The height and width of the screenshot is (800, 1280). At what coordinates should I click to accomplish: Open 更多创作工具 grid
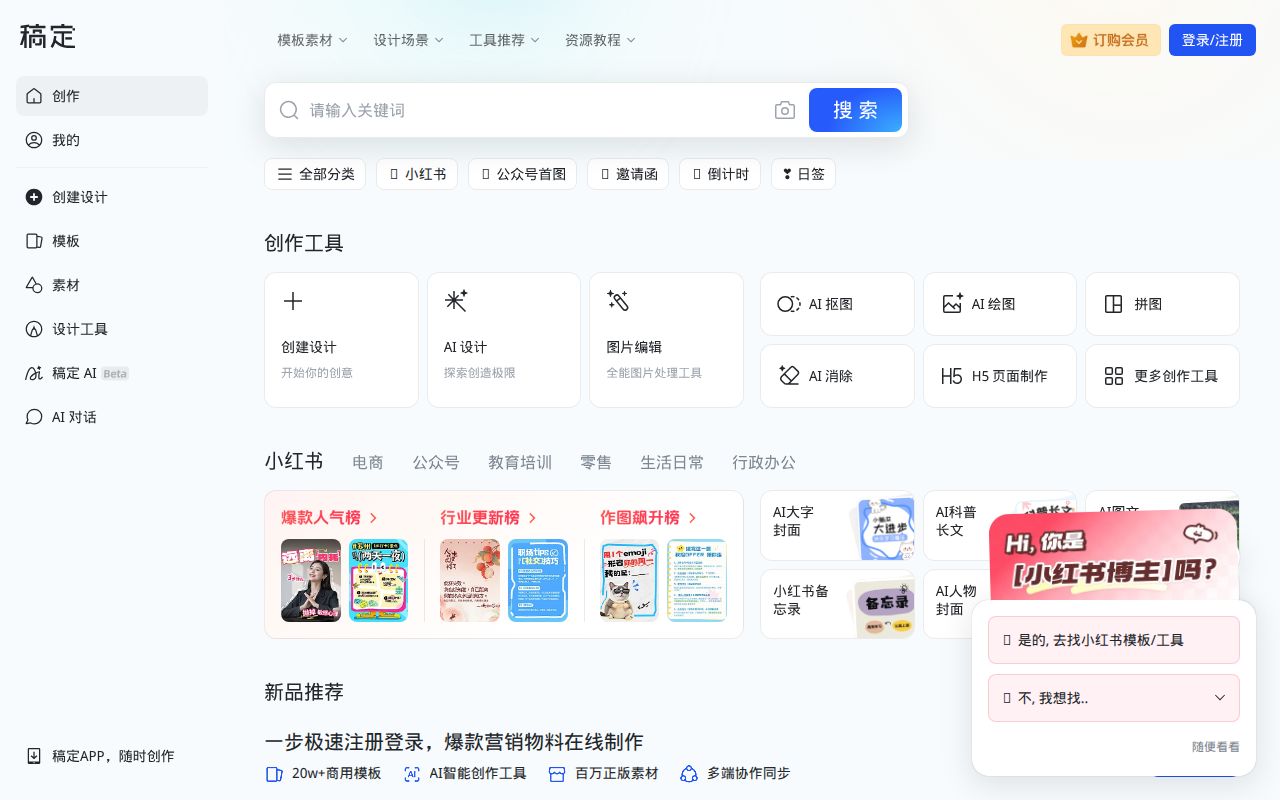tap(1162, 376)
